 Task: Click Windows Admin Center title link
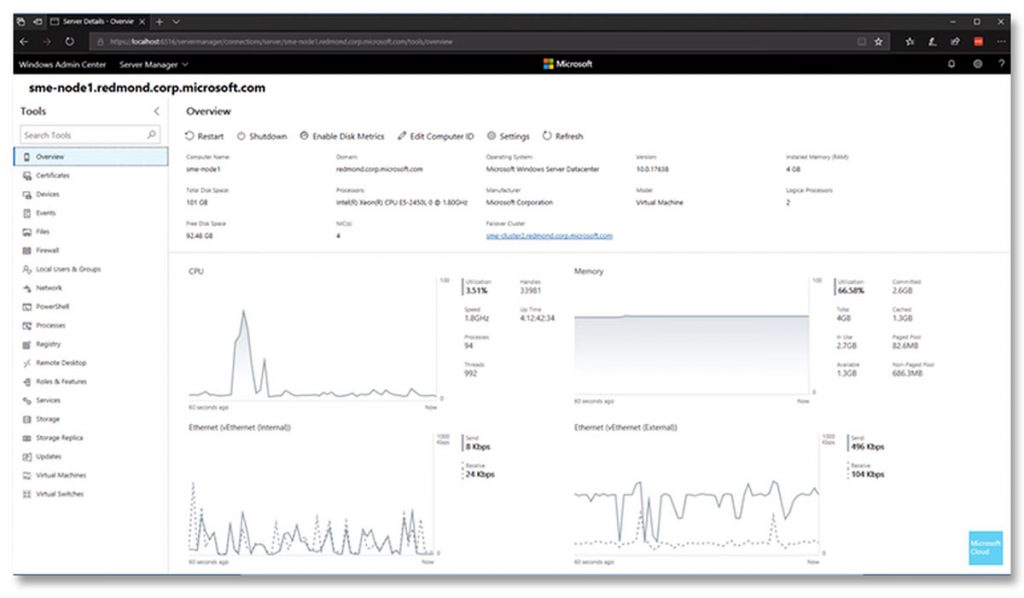62,65
